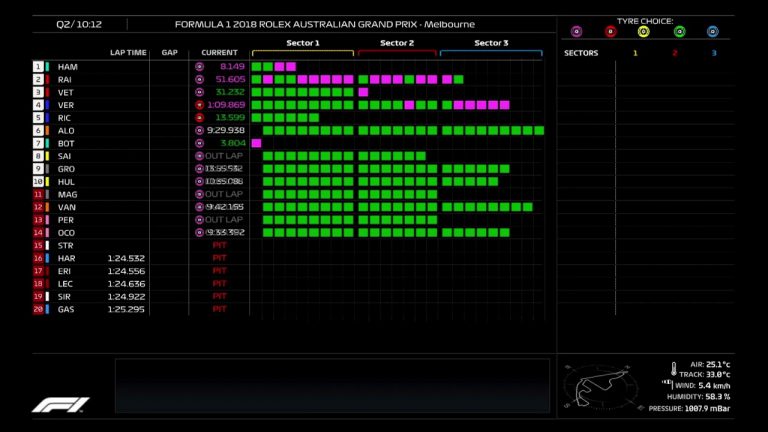Viewport: 768px width, 432px height.
Task: Select driver GAS in position 20
Action: click(66, 309)
